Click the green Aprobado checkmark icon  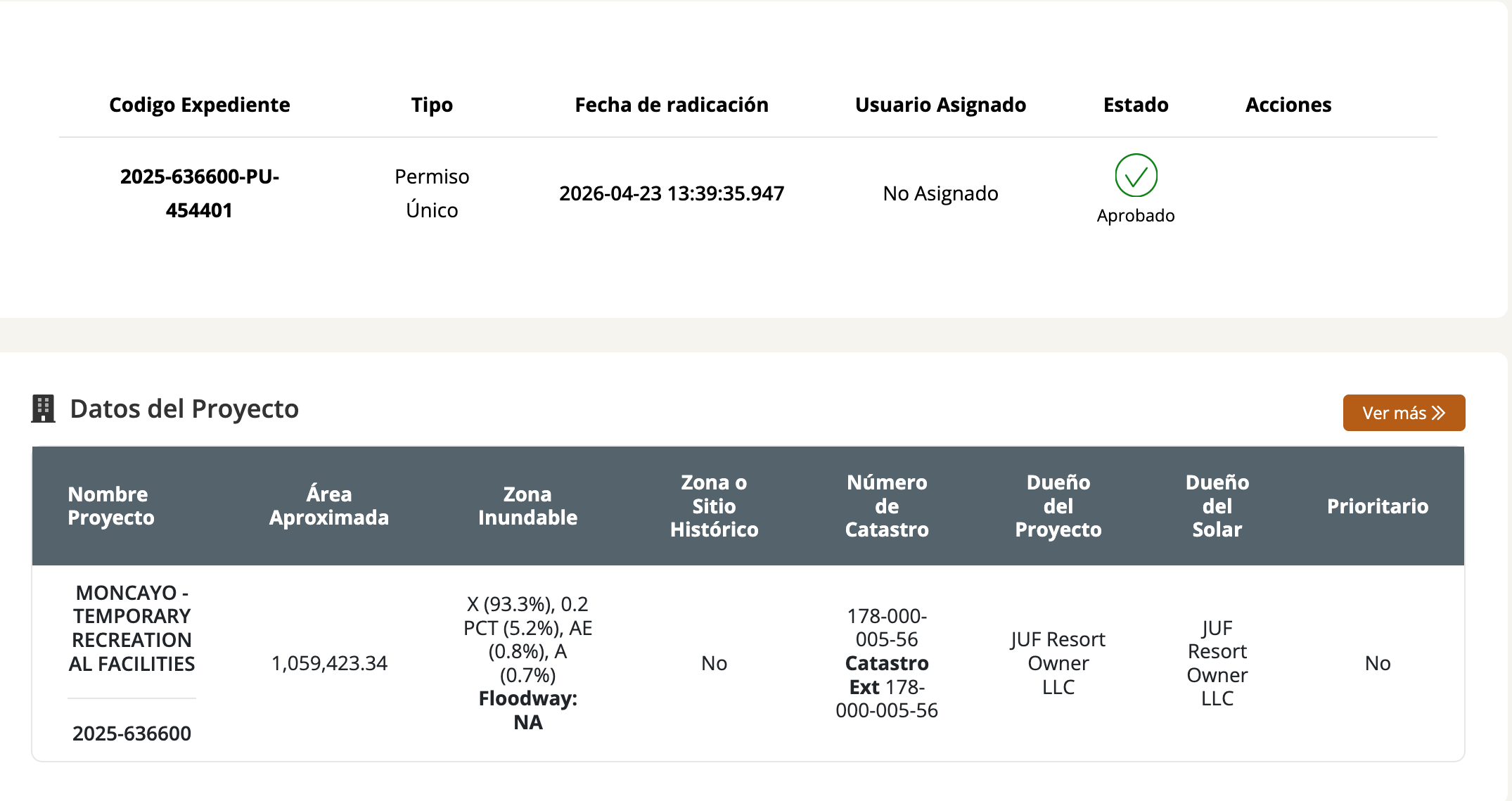tap(1136, 175)
